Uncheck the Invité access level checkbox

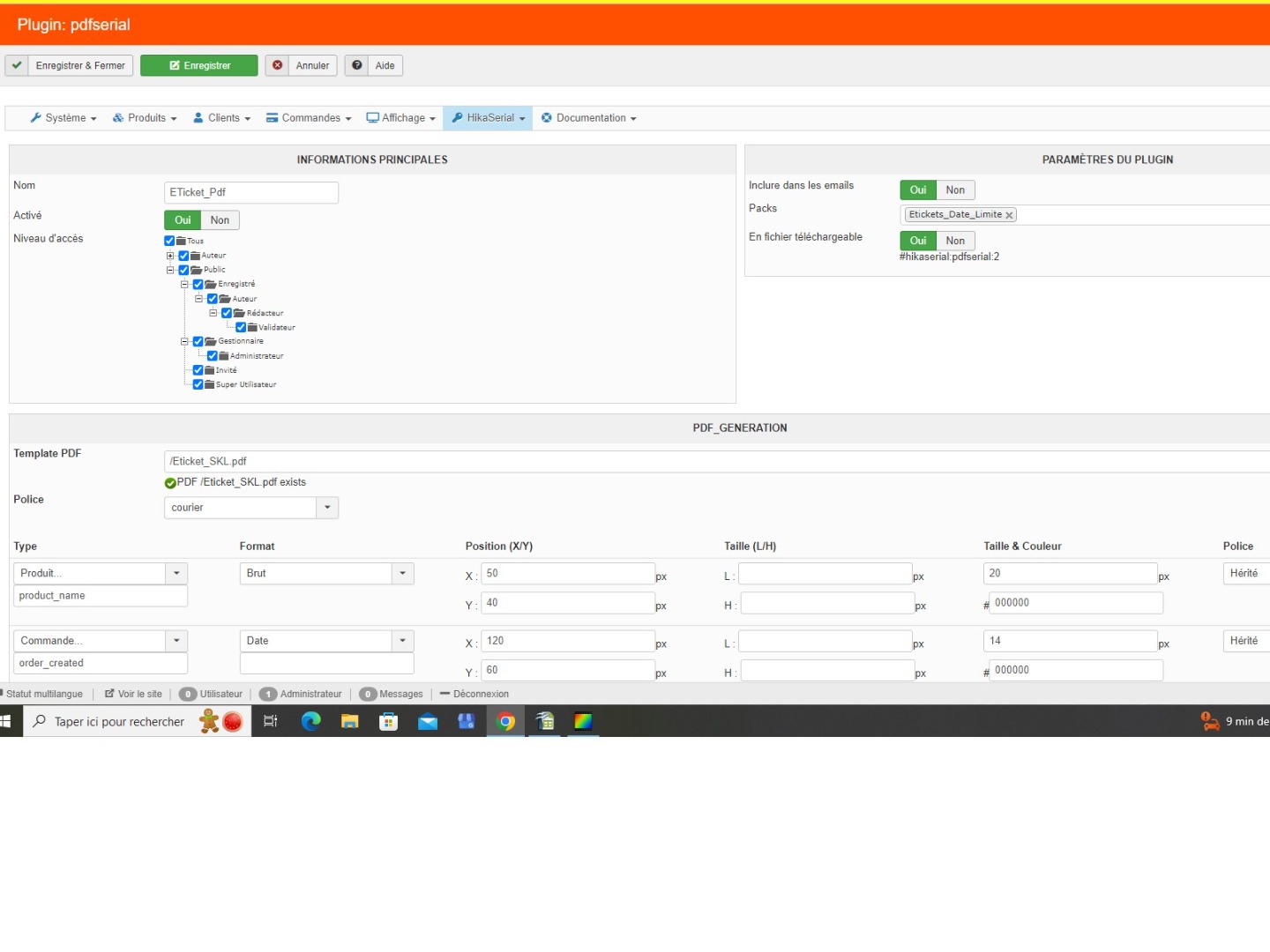tap(198, 370)
